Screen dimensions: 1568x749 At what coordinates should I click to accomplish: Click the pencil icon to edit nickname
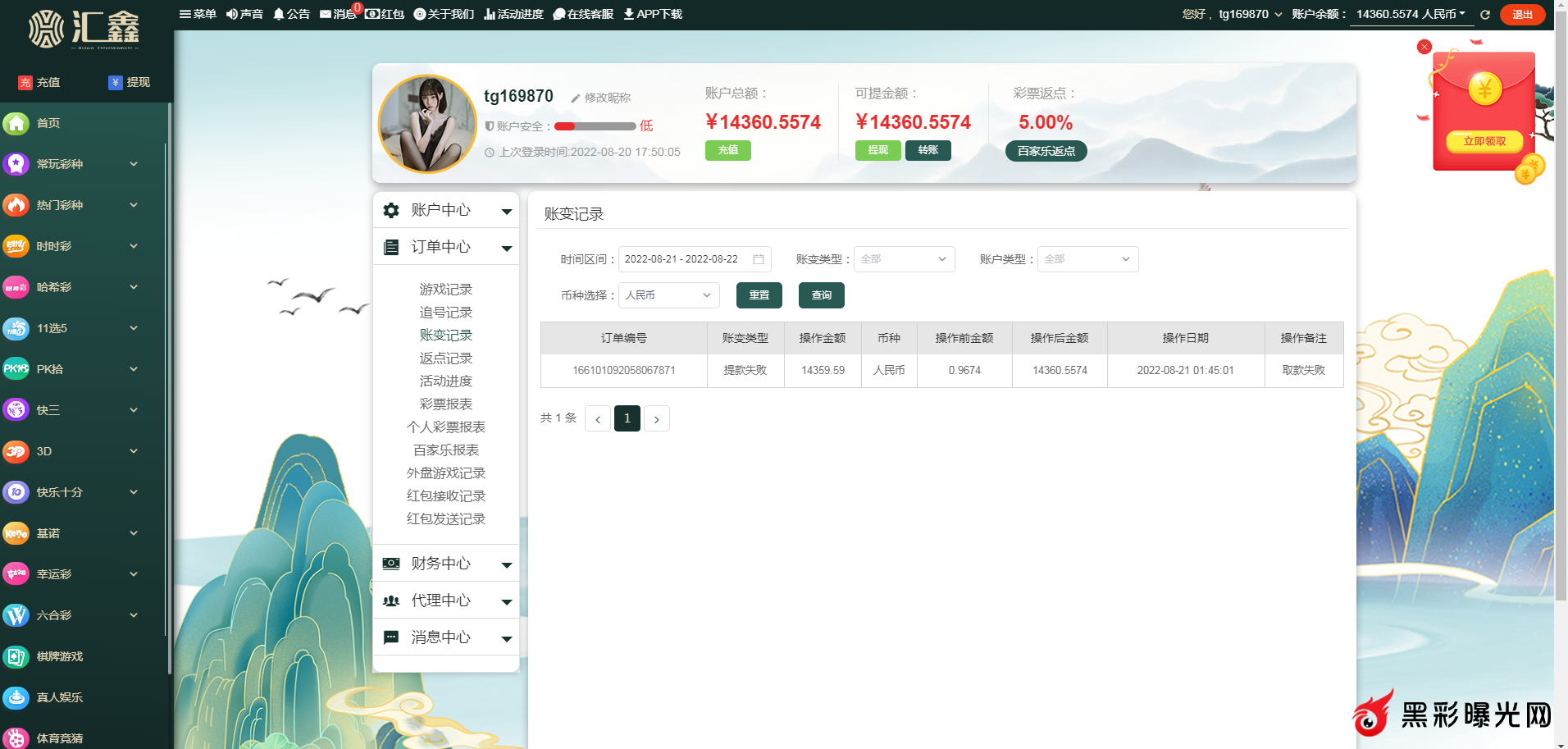pos(576,98)
